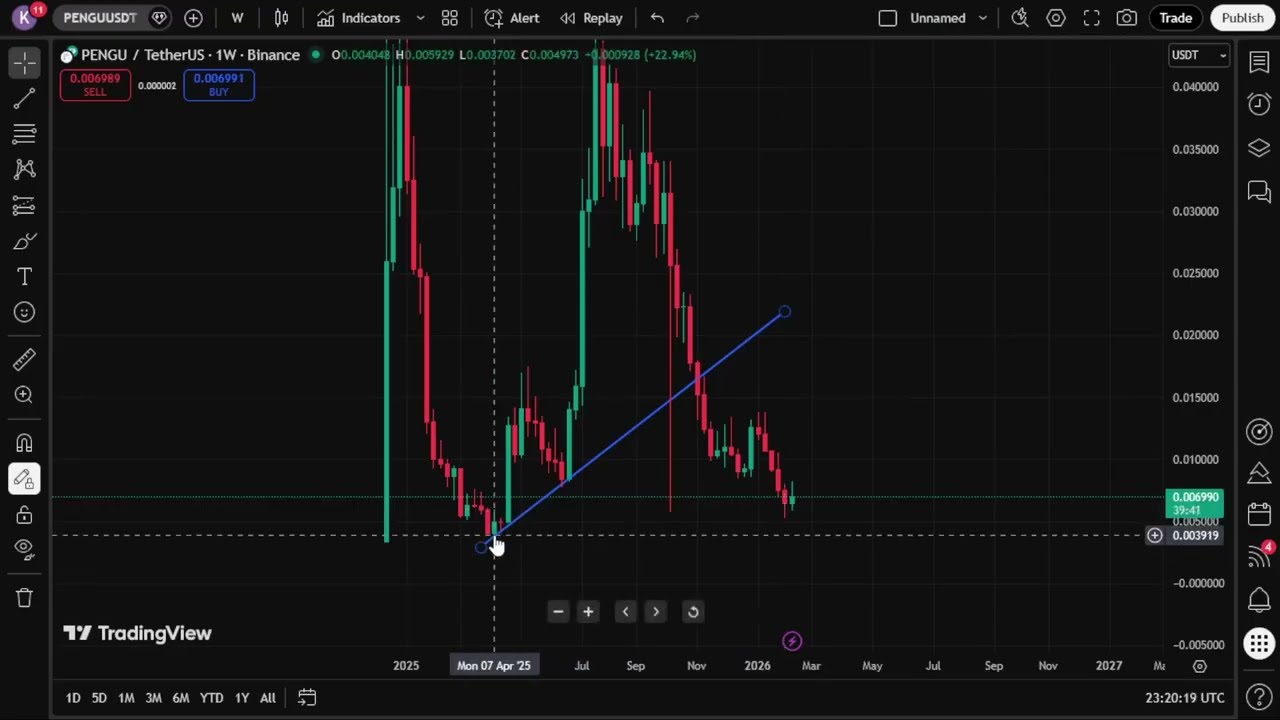This screenshot has width=1280, height=720.
Task: Select the 1M date range
Action: (126, 698)
